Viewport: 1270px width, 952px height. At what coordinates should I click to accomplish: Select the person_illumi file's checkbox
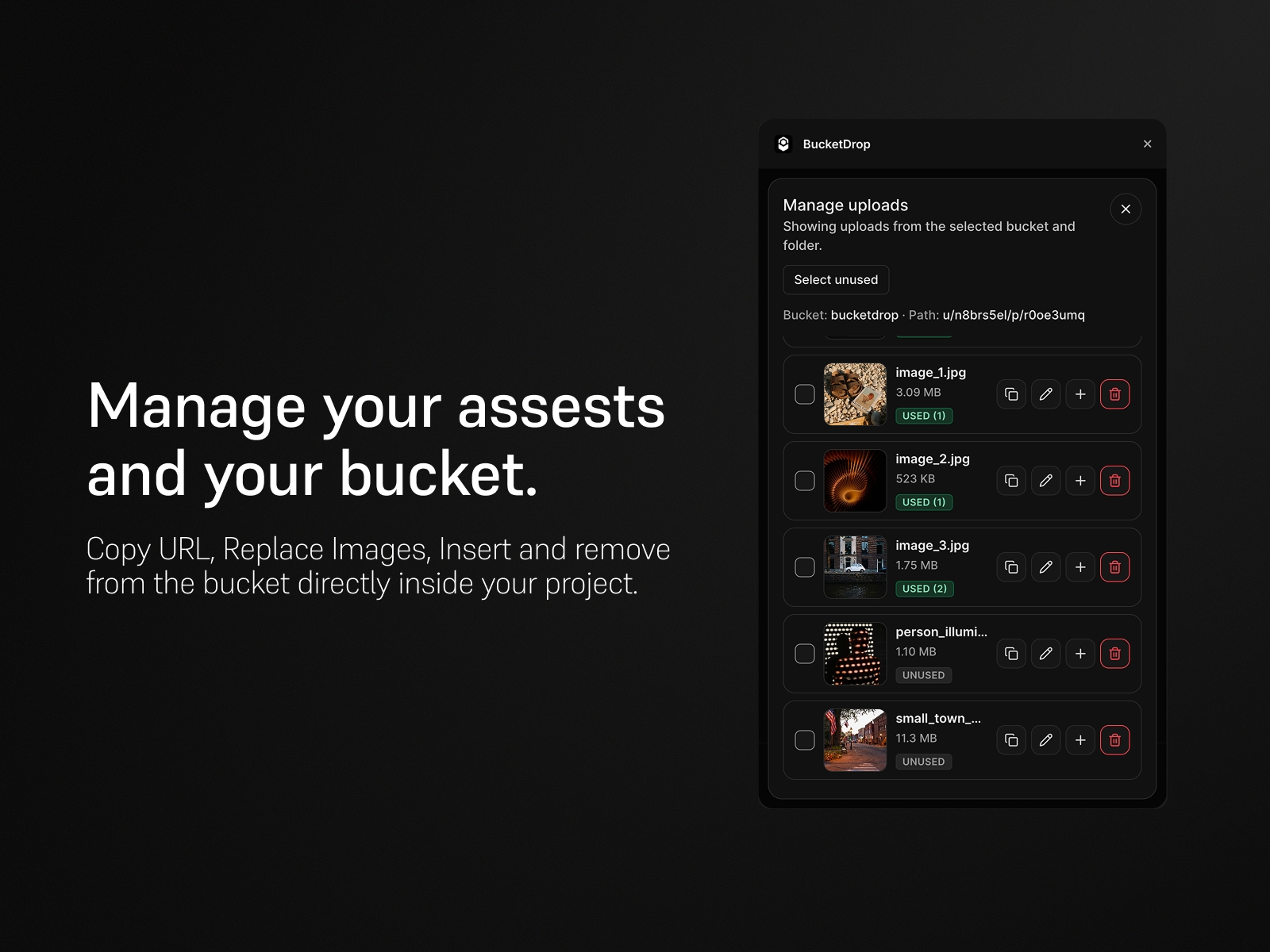[805, 654]
